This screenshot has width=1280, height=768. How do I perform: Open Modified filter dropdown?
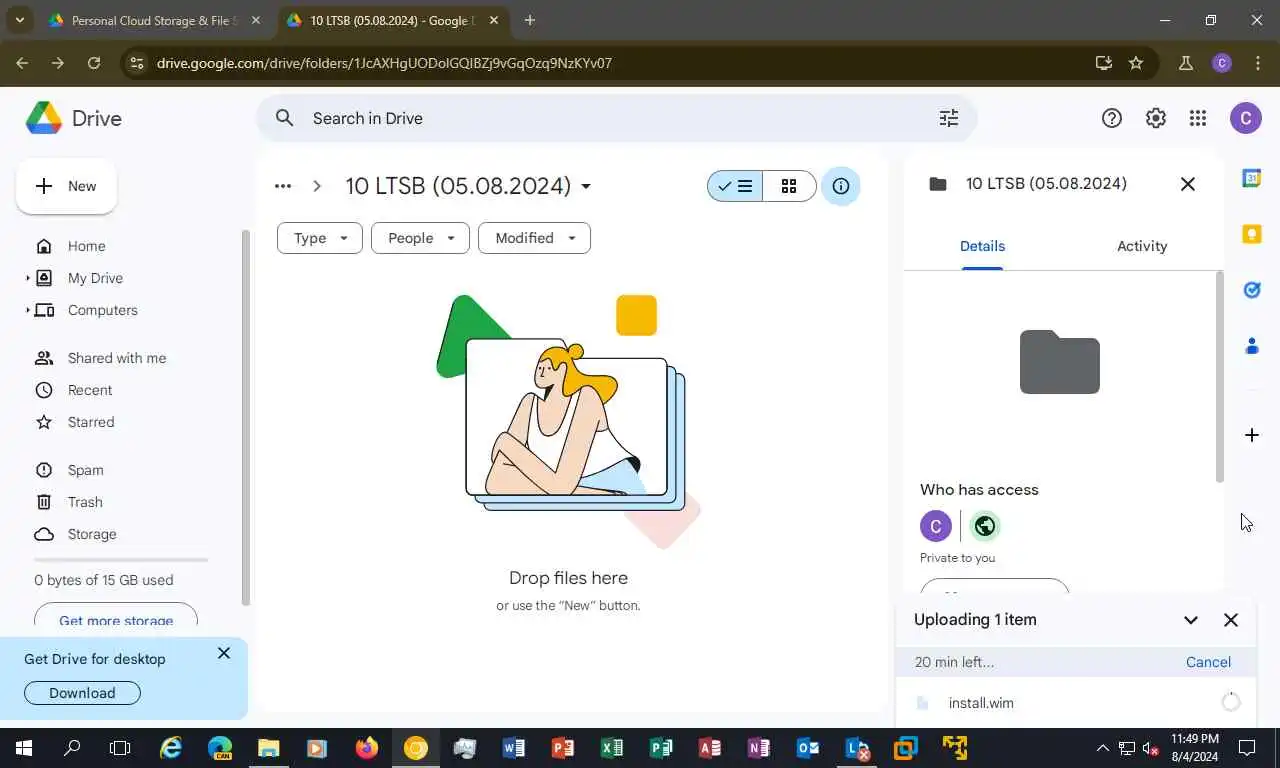pyautogui.click(x=535, y=238)
